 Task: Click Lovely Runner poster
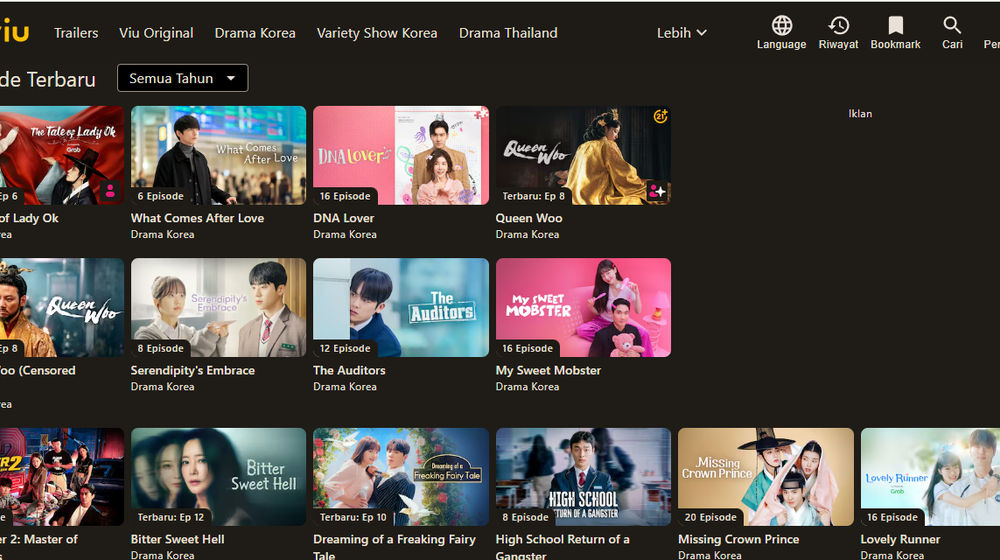tap(930, 477)
